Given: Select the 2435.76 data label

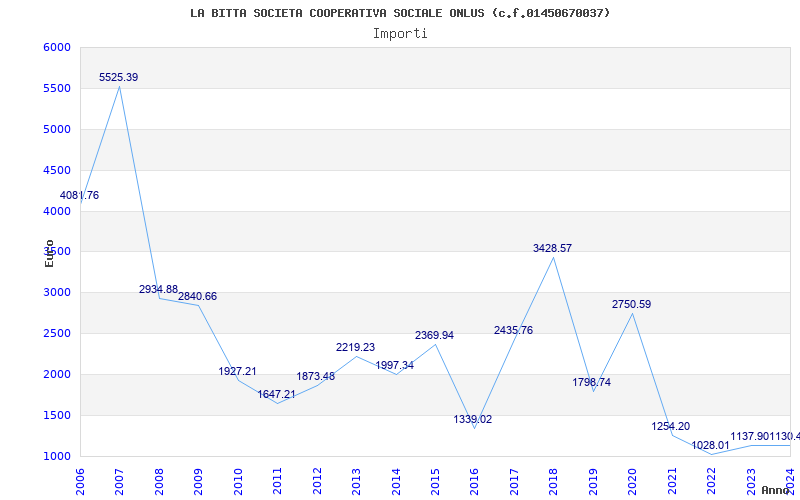Looking at the screenshot, I should click(x=513, y=331).
